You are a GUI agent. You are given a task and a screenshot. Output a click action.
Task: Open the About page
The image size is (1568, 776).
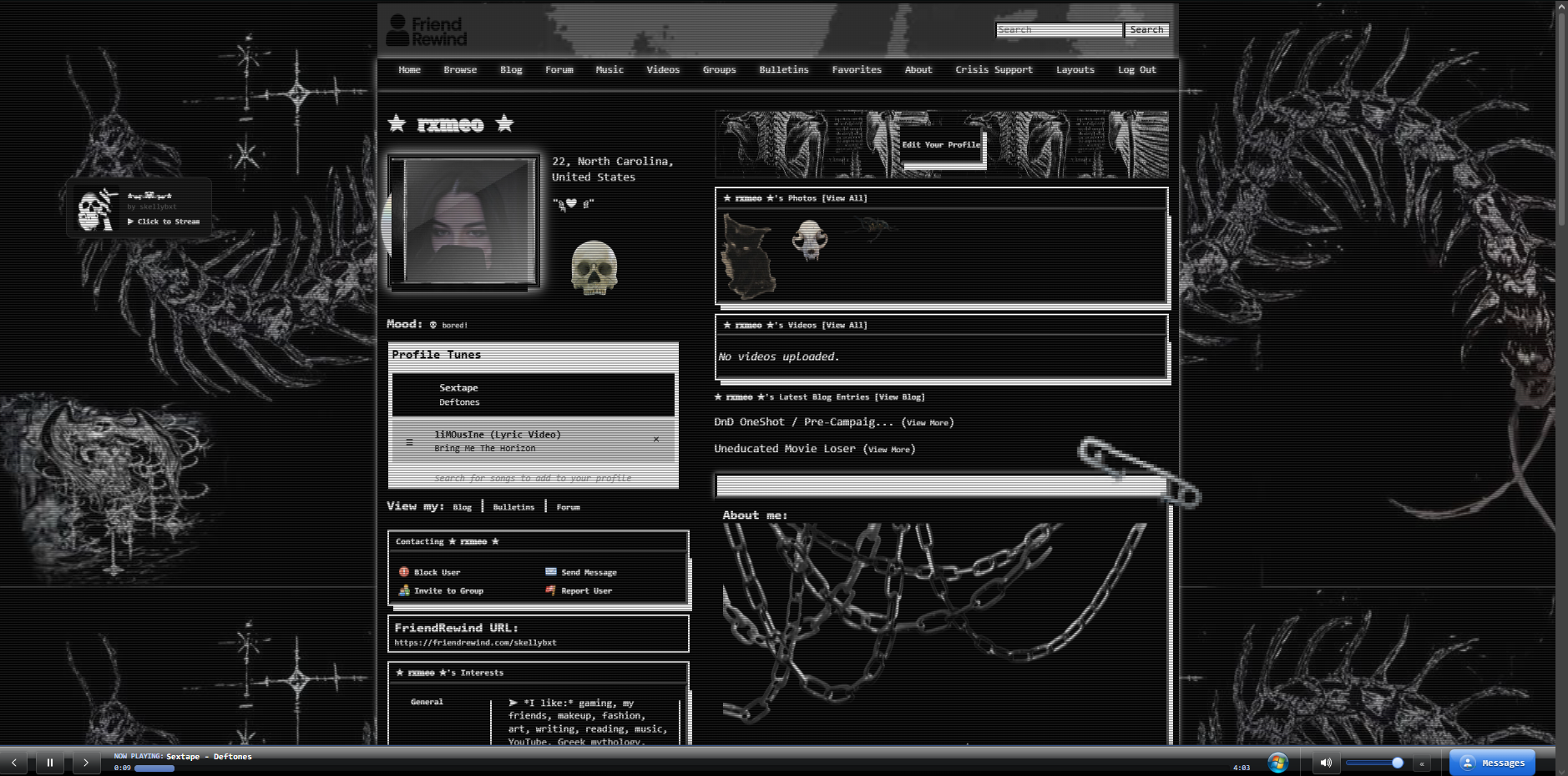918,70
